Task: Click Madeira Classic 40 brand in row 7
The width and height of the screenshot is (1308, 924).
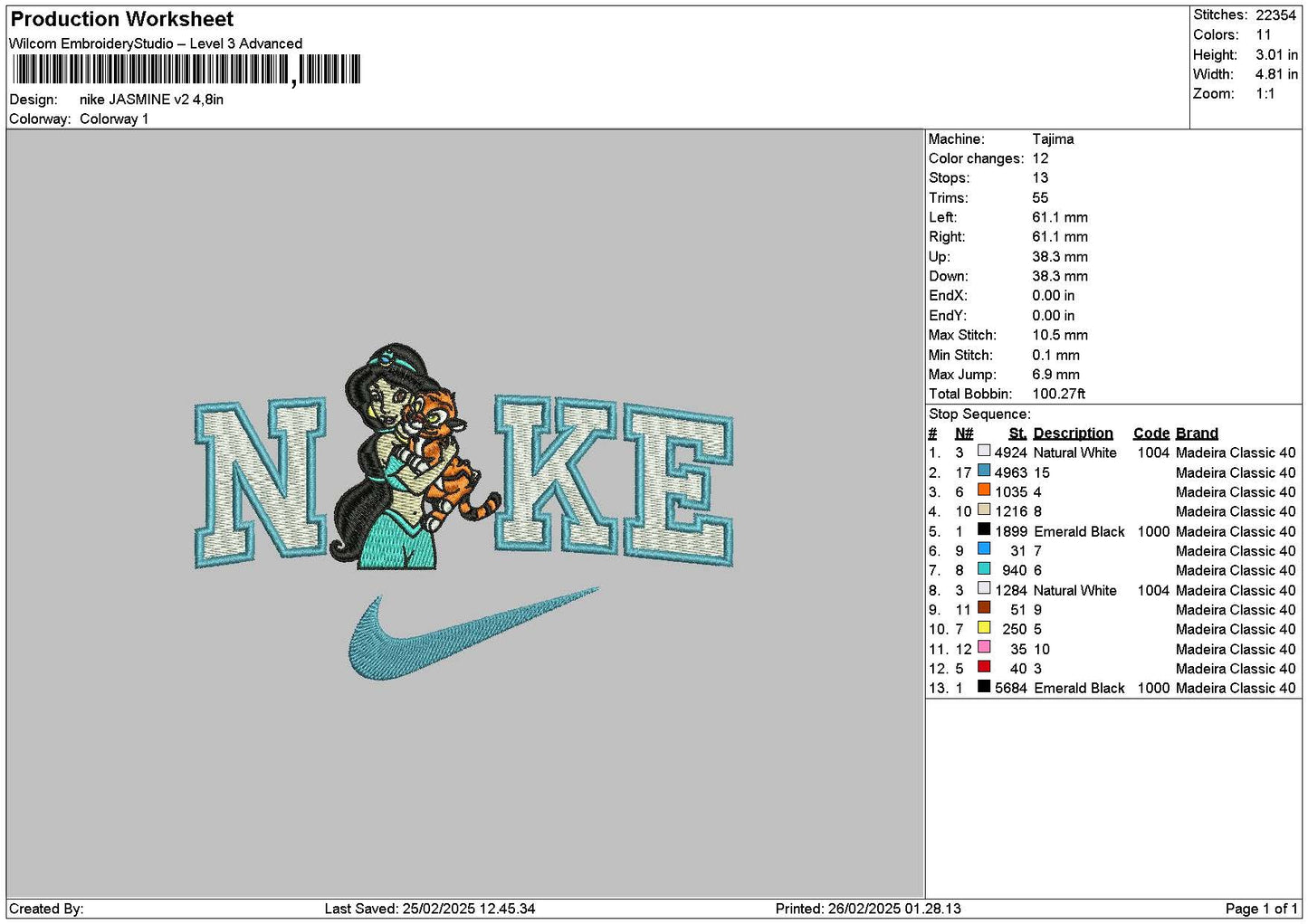Action: click(1236, 571)
